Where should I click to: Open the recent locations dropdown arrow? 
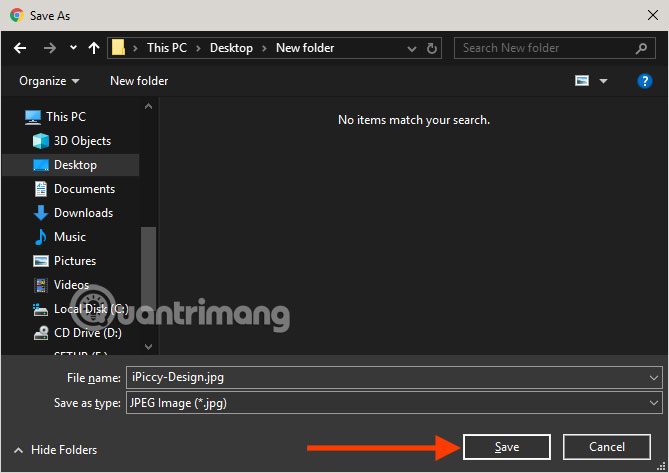[73, 48]
